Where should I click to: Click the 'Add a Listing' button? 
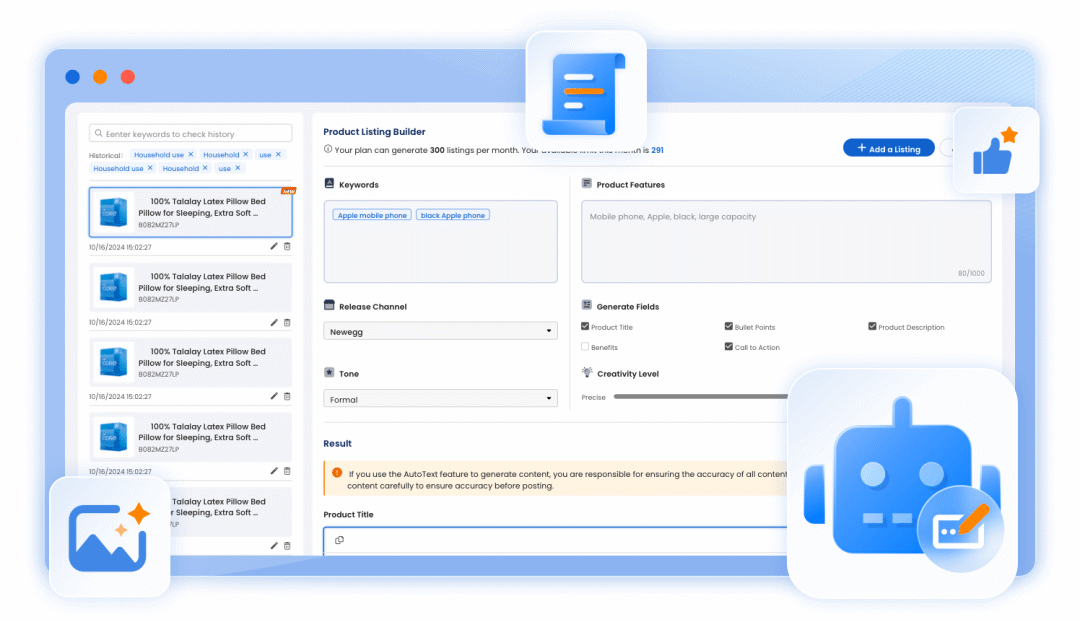coord(888,148)
